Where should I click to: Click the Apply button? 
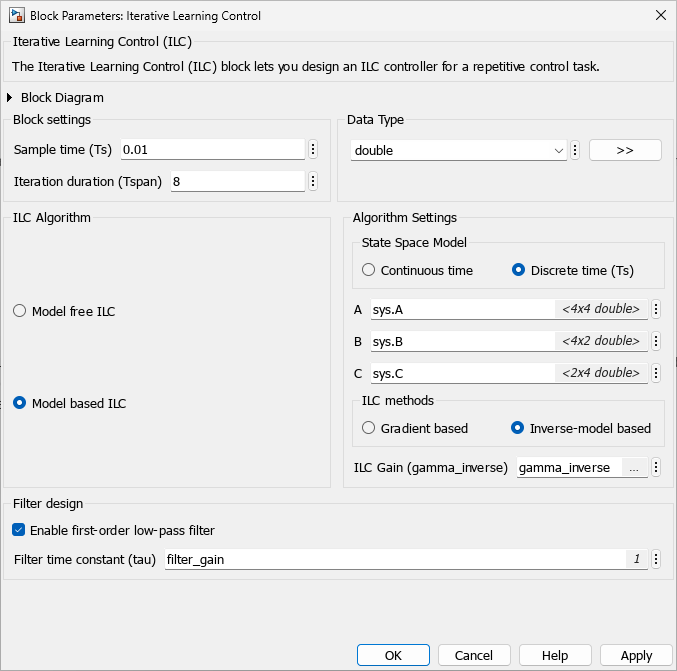(637, 655)
